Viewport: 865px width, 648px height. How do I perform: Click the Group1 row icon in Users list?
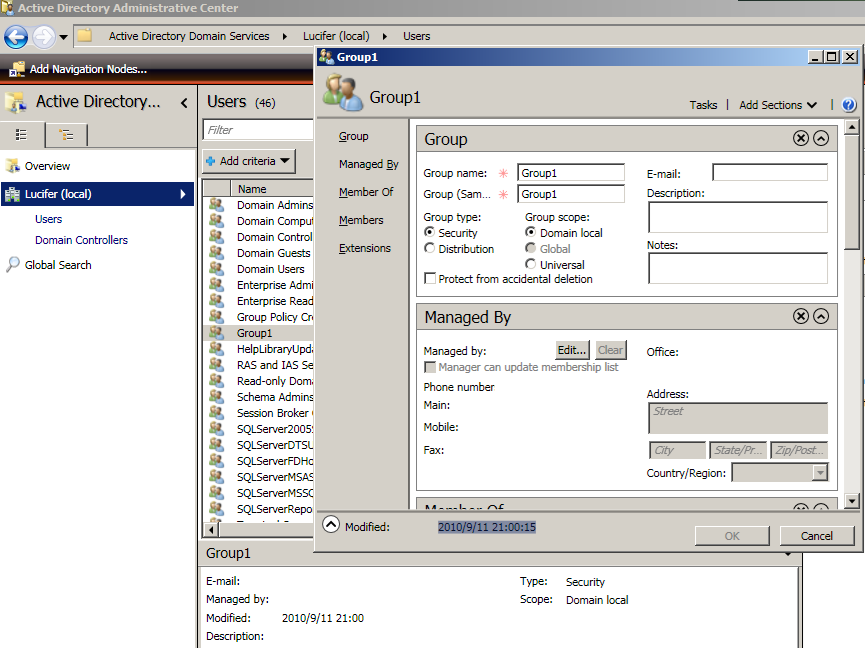[216, 333]
